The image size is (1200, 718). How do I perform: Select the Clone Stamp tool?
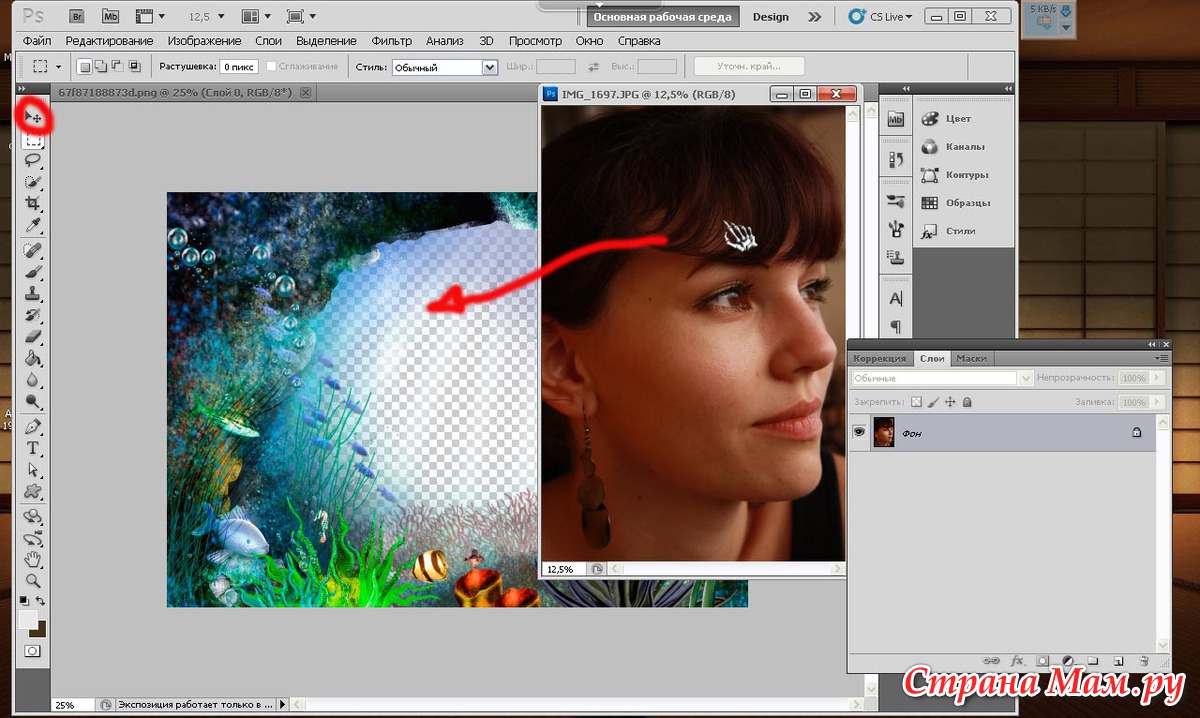33,294
